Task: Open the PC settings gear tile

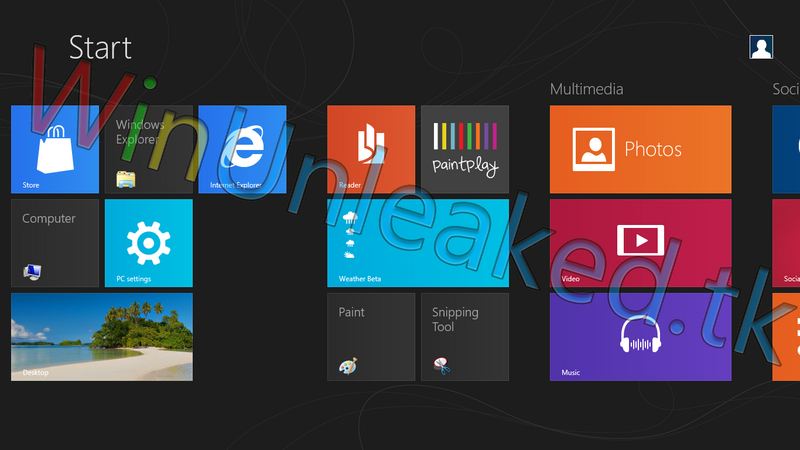Action: point(149,243)
